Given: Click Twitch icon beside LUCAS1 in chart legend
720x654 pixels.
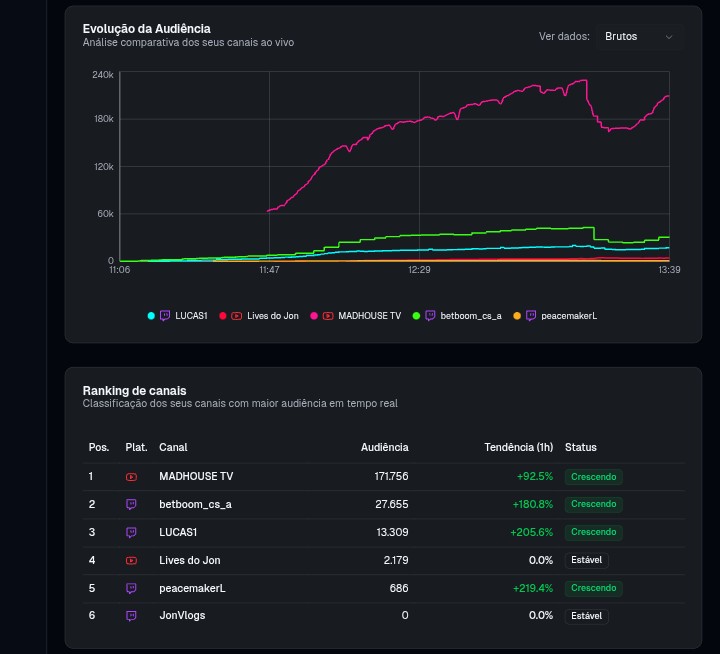Looking at the screenshot, I should click(x=165, y=316).
